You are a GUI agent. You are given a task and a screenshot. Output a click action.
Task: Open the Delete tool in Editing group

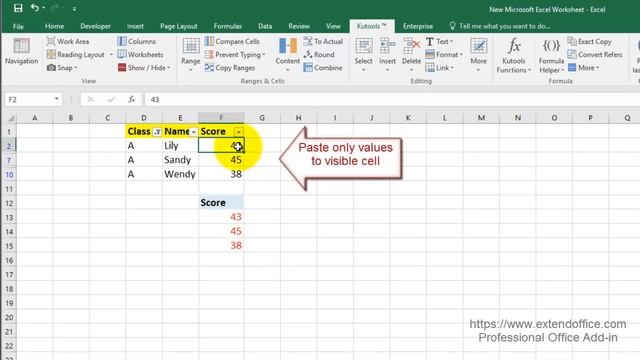coord(411,54)
